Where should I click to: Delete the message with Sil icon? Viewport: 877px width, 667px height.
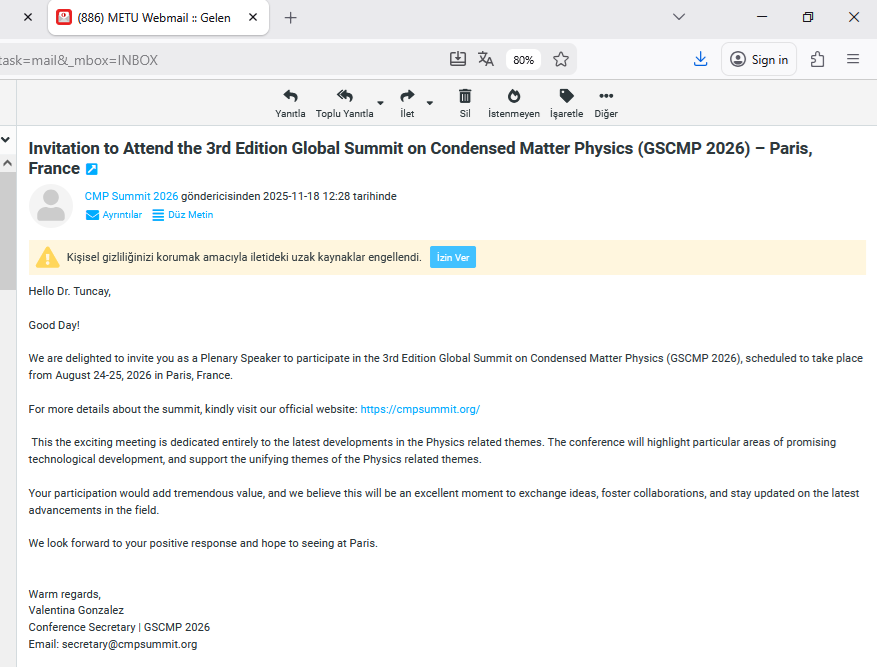(x=465, y=96)
